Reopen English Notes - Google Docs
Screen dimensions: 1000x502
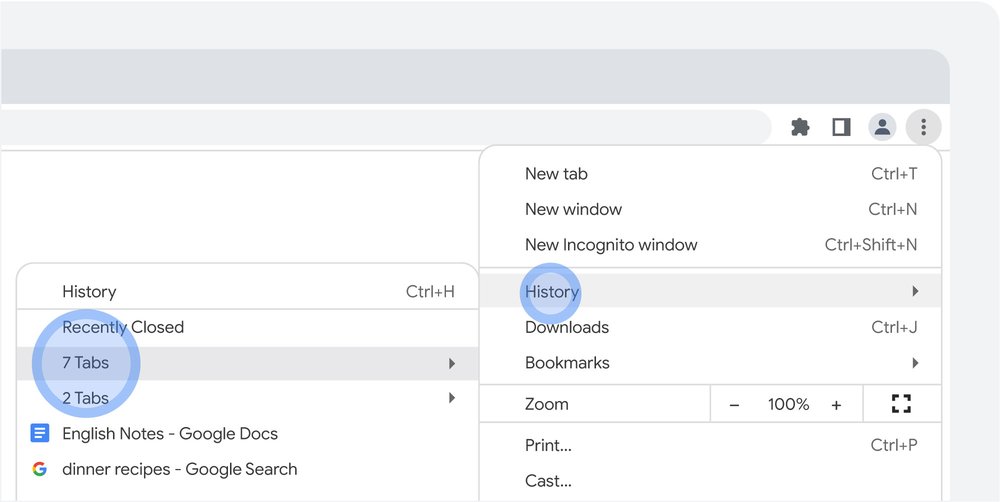coord(247,434)
